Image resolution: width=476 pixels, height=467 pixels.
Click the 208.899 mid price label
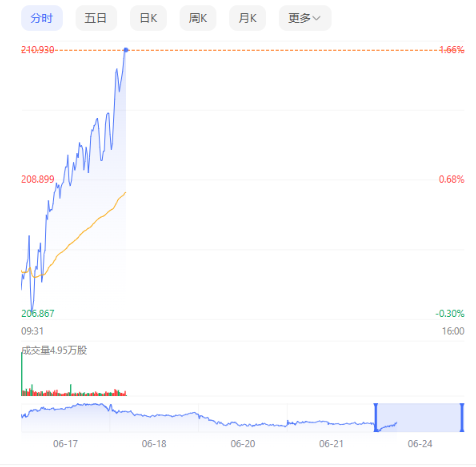click(x=38, y=179)
